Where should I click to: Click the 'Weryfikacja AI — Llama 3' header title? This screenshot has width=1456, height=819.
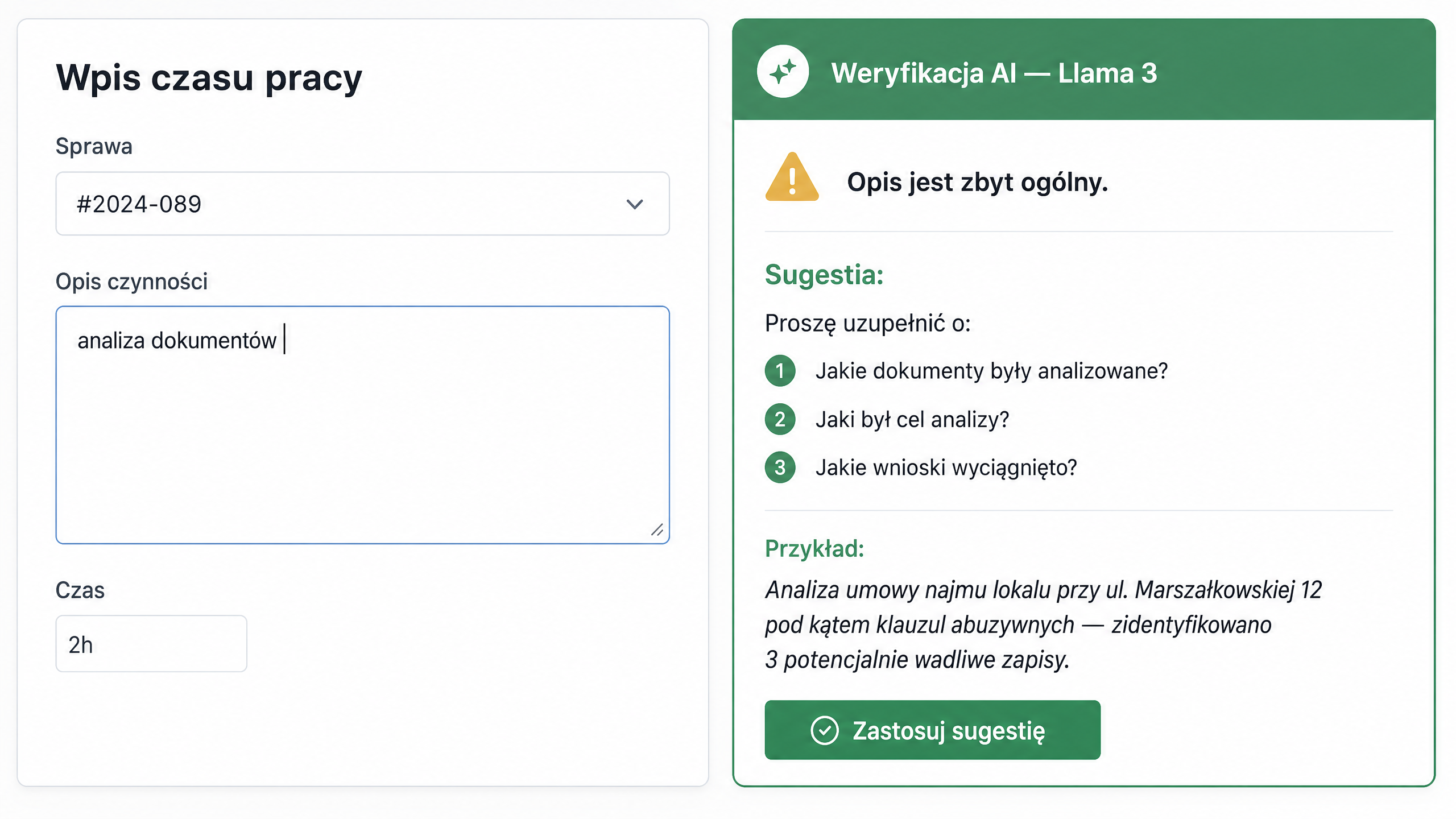click(x=994, y=73)
